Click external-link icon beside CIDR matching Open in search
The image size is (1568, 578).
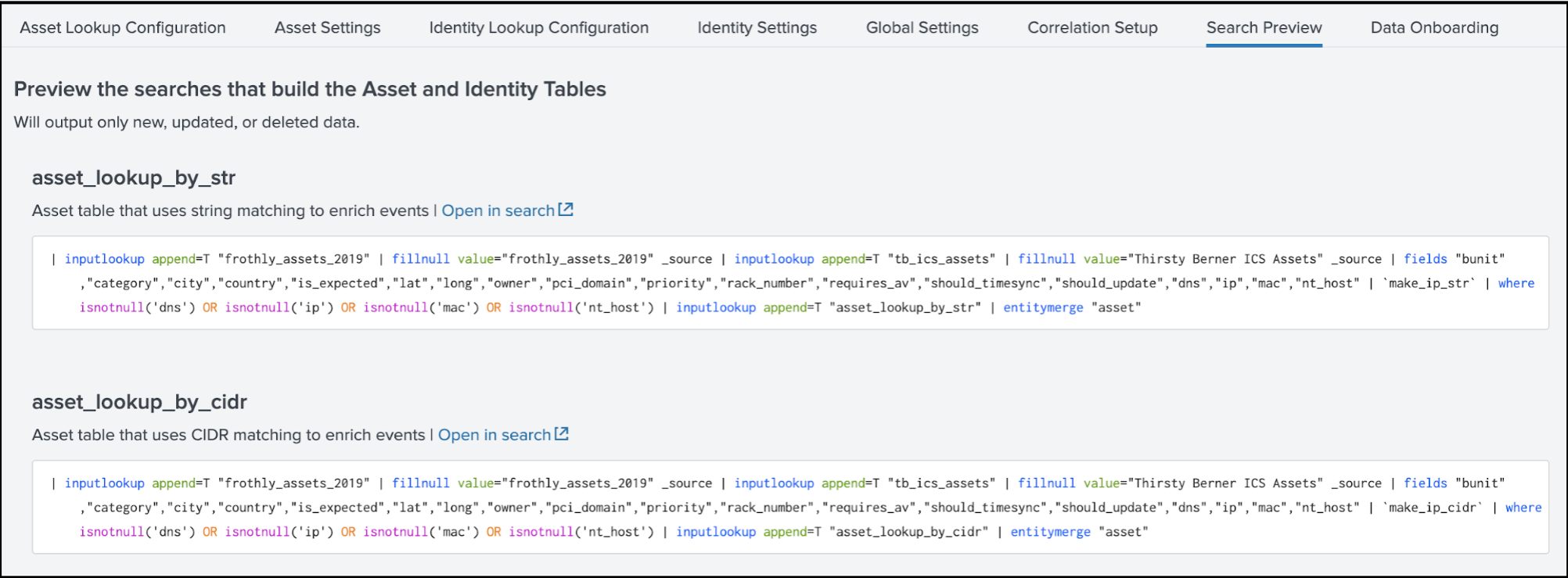pos(562,433)
